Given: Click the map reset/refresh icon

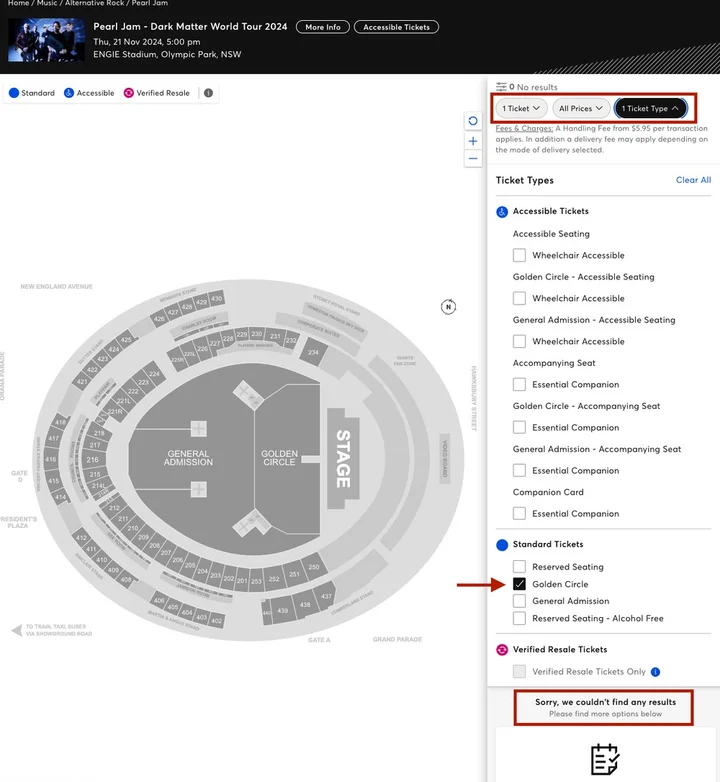Looking at the screenshot, I should point(473,121).
